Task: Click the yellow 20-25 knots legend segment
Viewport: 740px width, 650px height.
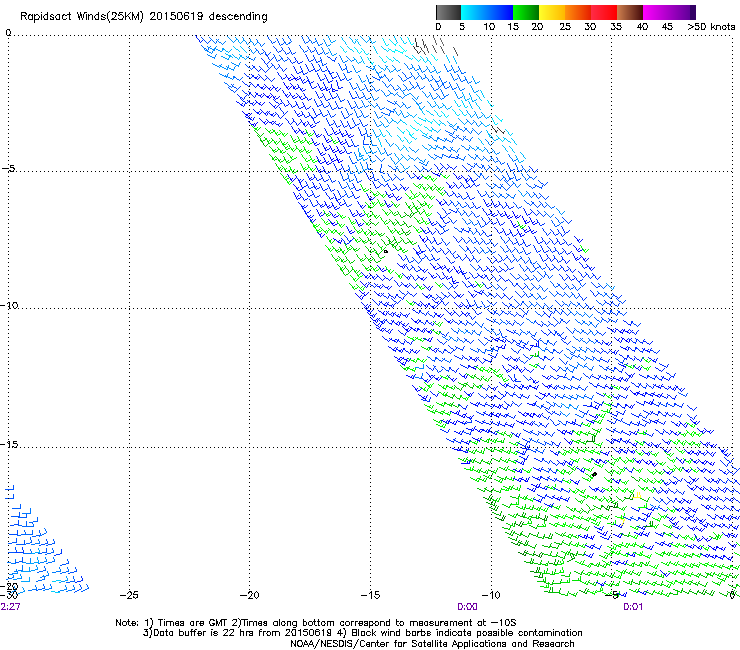Action: point(552,12)
